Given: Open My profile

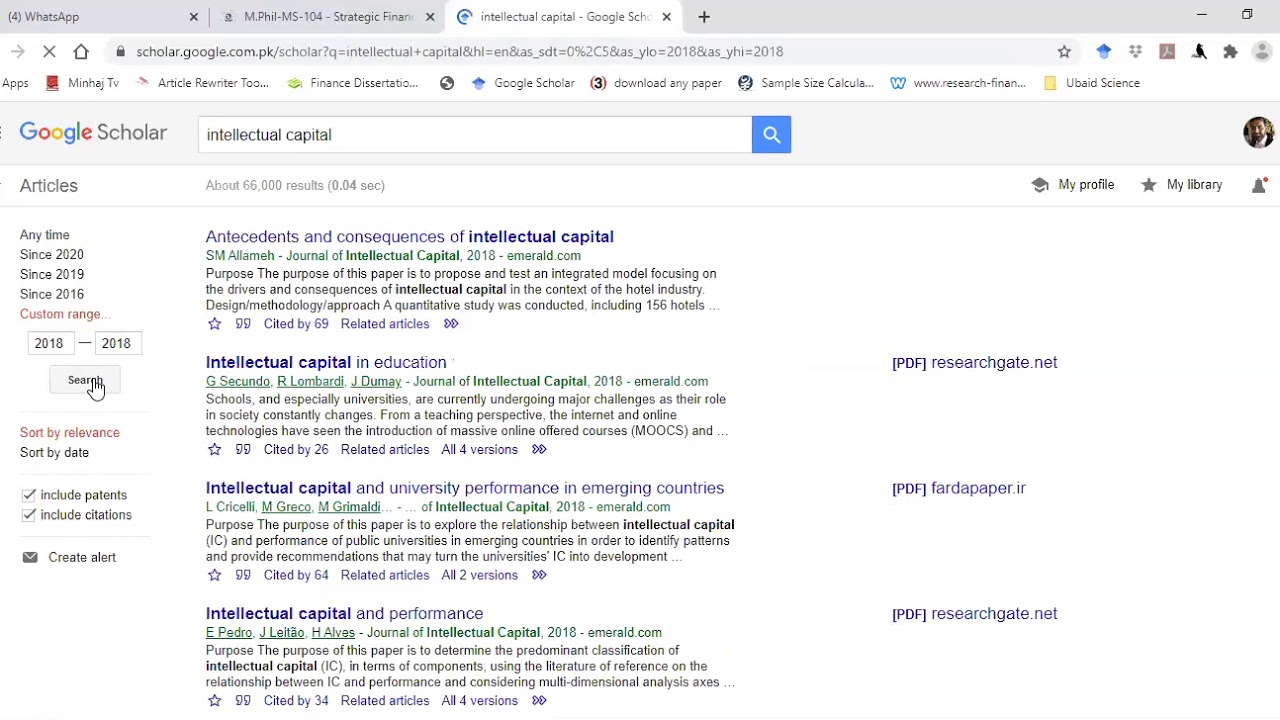Looking at the screenshot, I should 1073,185.
